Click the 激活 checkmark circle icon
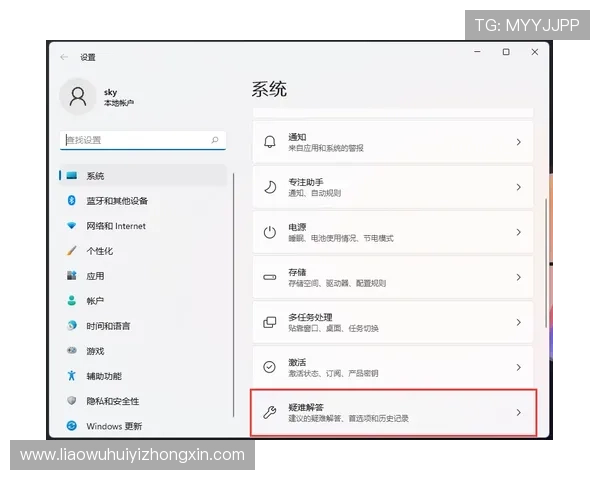 click(270, 367)
